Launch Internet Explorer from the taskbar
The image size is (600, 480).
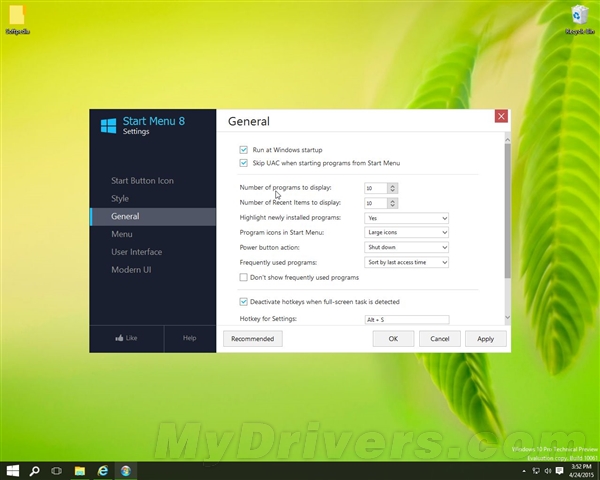coord(103,471)
